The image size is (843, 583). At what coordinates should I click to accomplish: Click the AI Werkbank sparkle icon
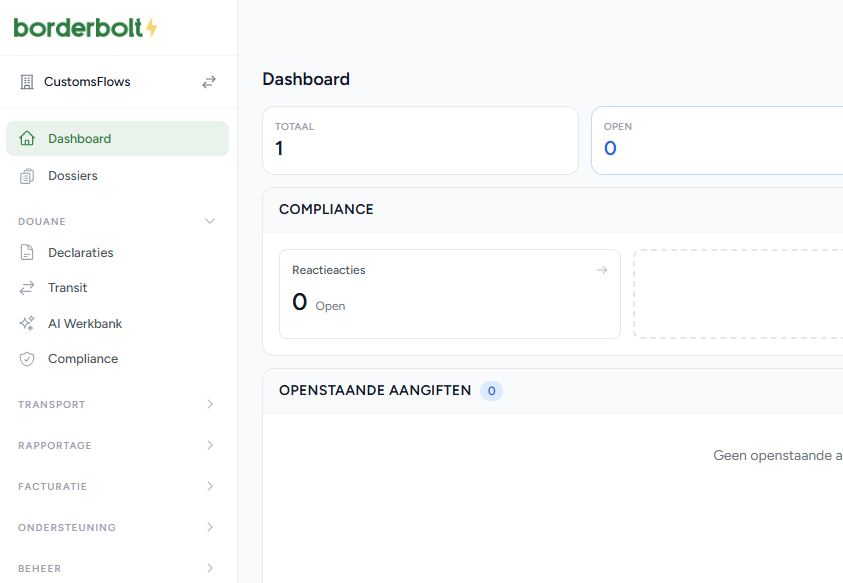pyautogui.click(x=27, y=324)
